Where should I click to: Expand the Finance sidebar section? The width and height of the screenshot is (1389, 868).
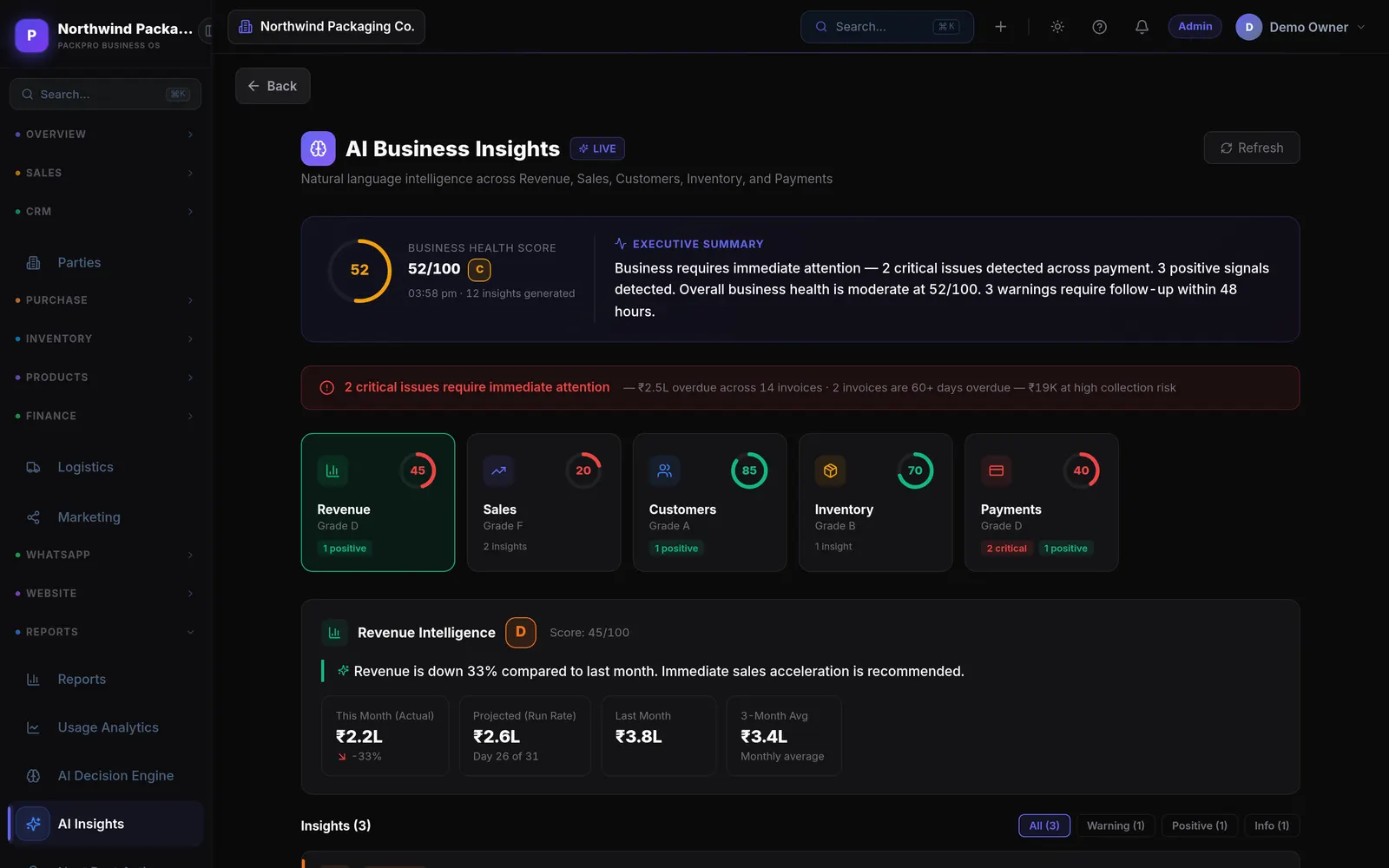pos(105,416)
